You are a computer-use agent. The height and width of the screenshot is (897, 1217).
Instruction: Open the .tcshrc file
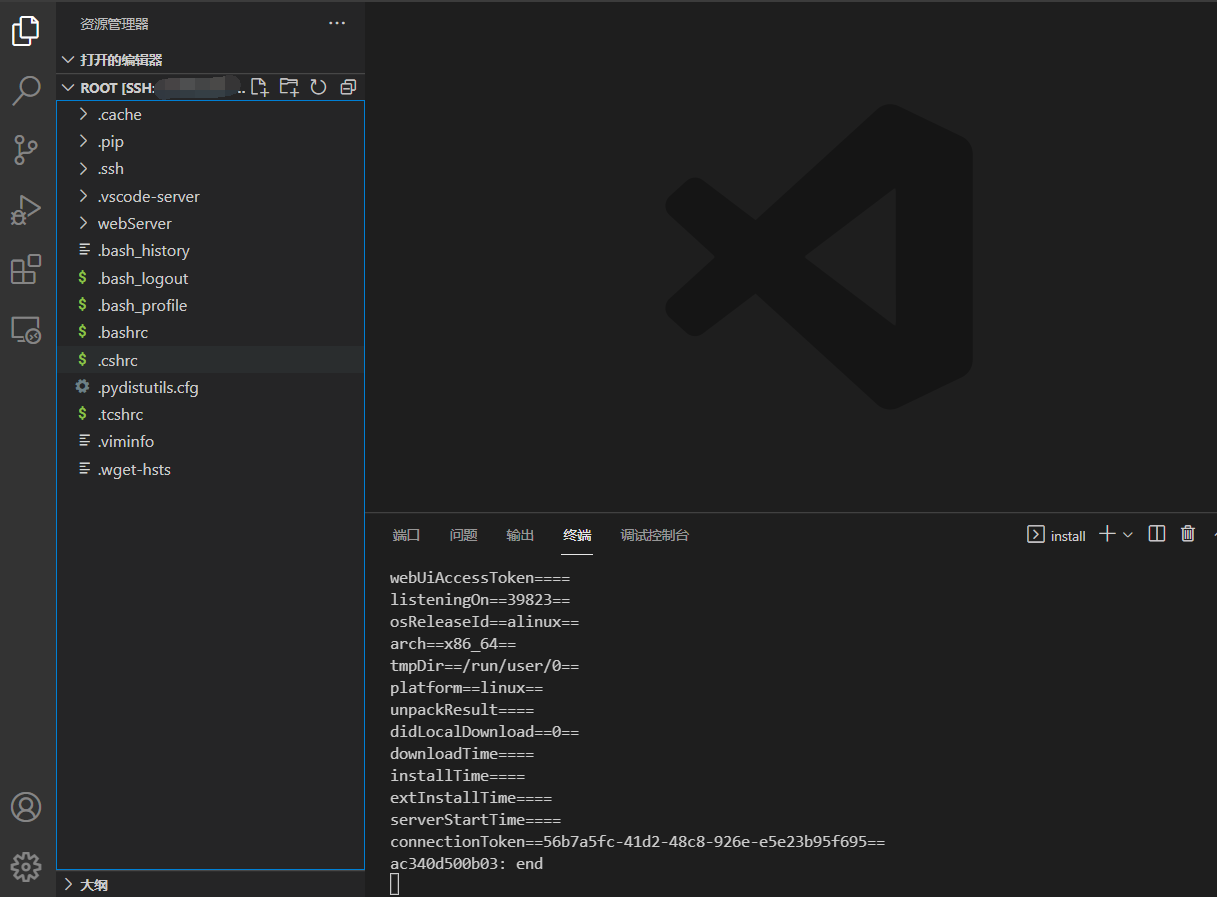pos(211,415)
